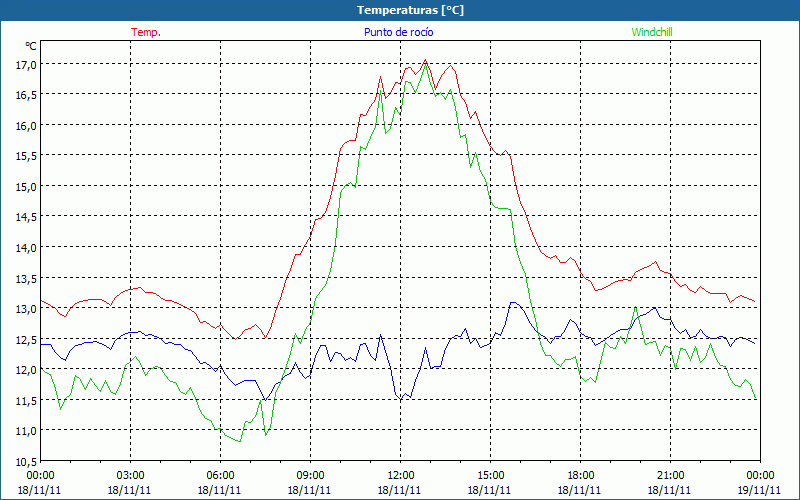800x500 pixels.
Task: Click the "16,5" y-axis value
Action: [26, 95]
